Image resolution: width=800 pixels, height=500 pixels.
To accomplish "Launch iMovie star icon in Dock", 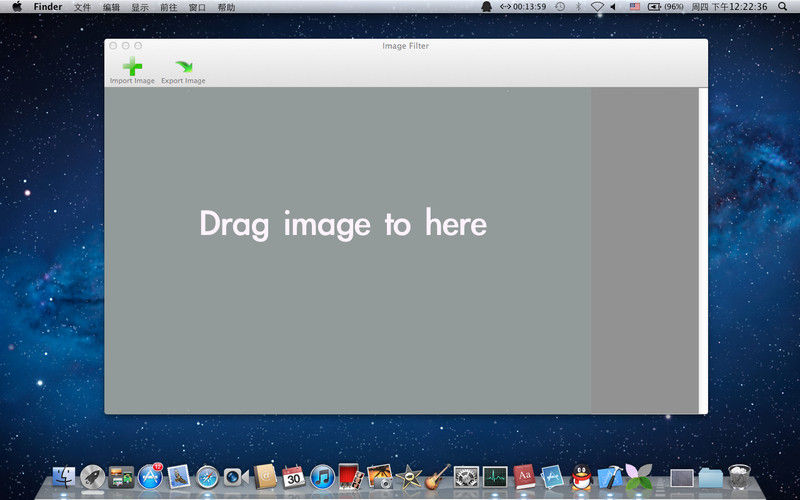I will tap(409, 478).
